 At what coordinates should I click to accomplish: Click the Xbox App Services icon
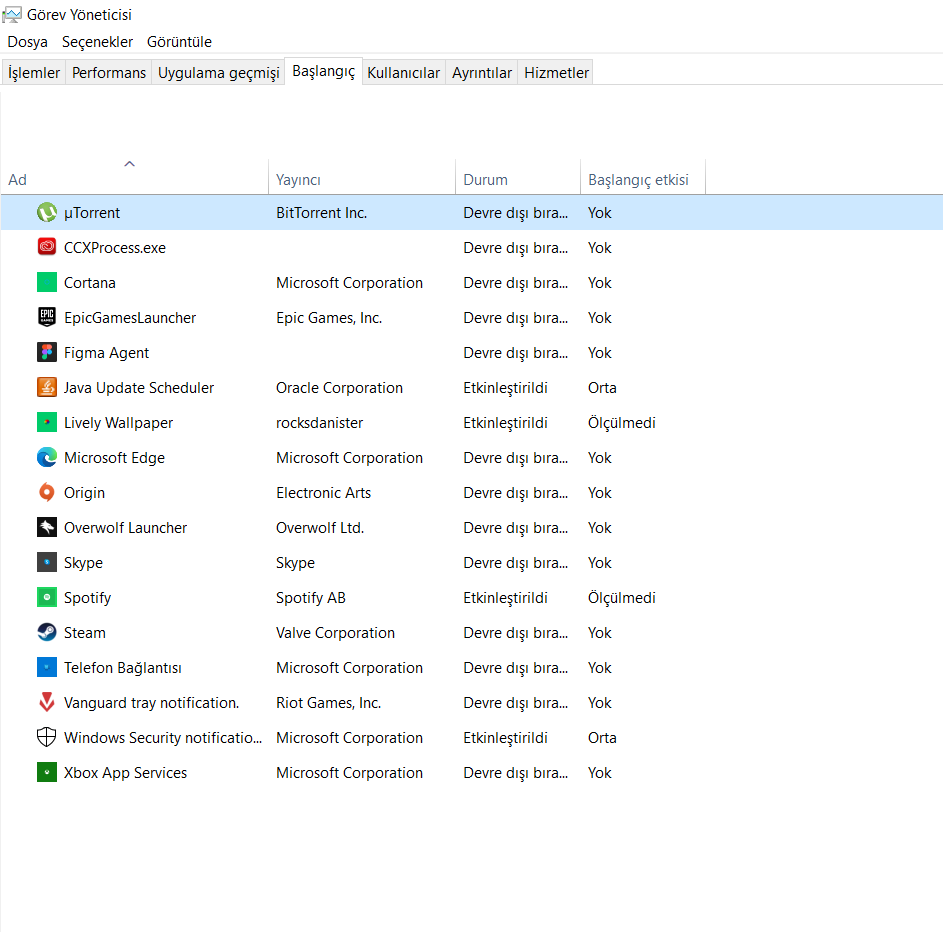pos(47,772)
